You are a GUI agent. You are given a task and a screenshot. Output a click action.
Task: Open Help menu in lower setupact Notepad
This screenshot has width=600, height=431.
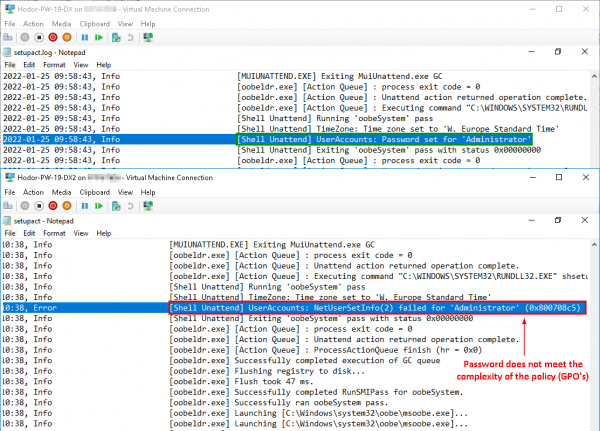104,233
